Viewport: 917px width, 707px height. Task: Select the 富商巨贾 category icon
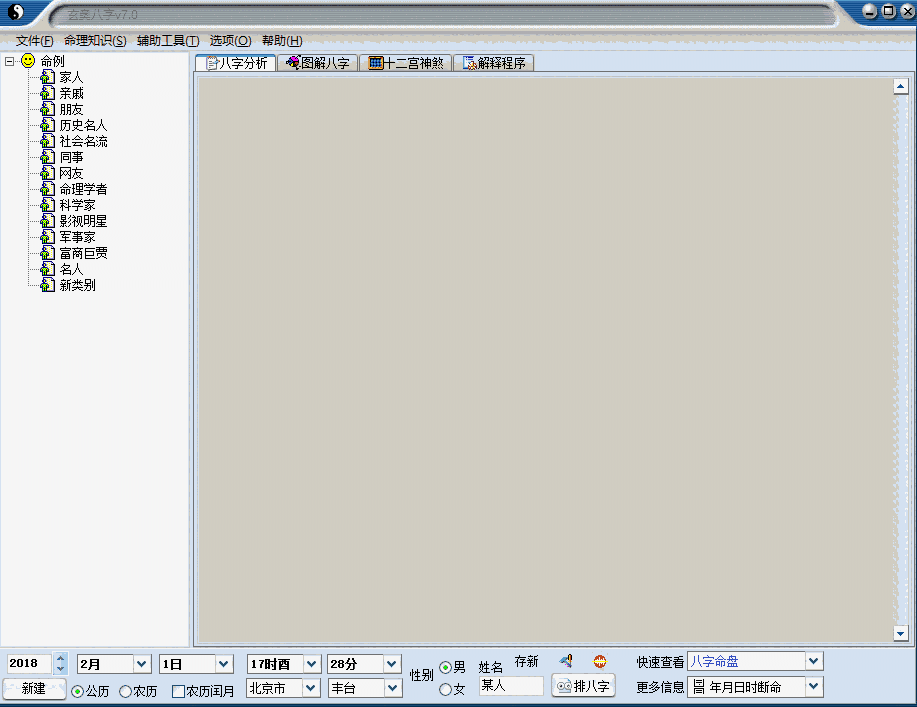click(x=47, y=253)
